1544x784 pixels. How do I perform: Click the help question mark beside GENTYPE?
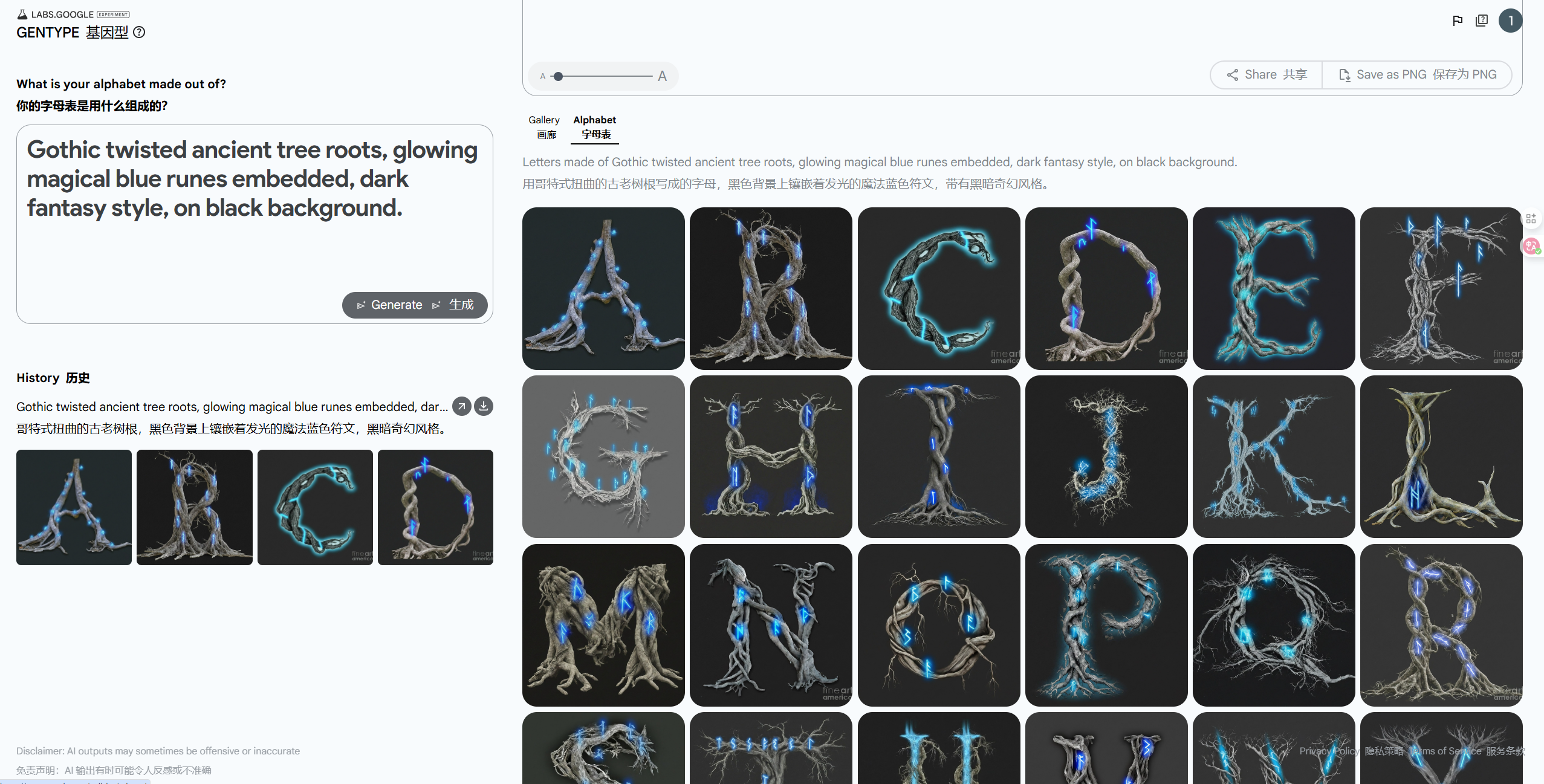click(139, 32)
